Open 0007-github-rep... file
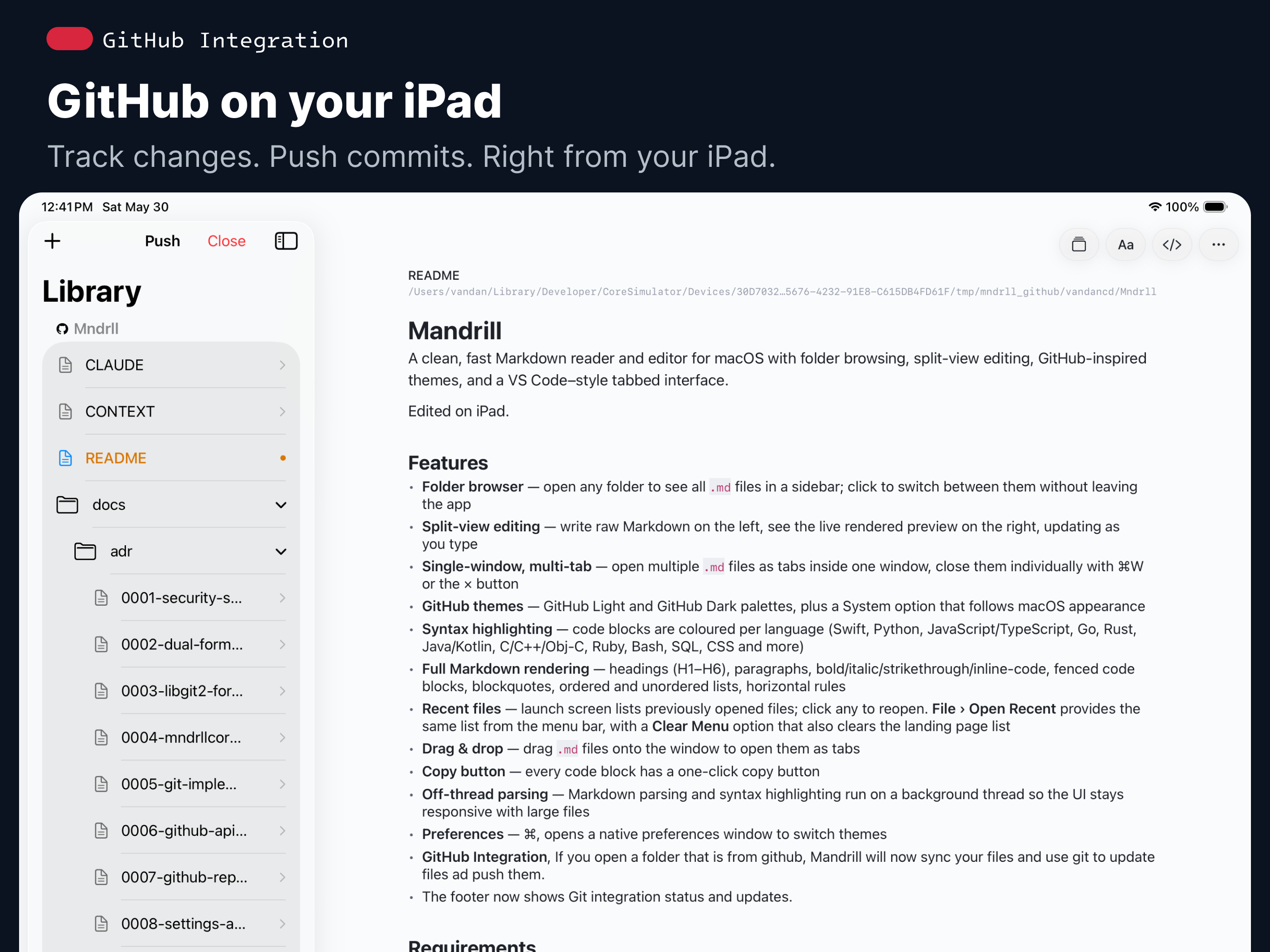1270x952 pixels. [x=171, y=877]
